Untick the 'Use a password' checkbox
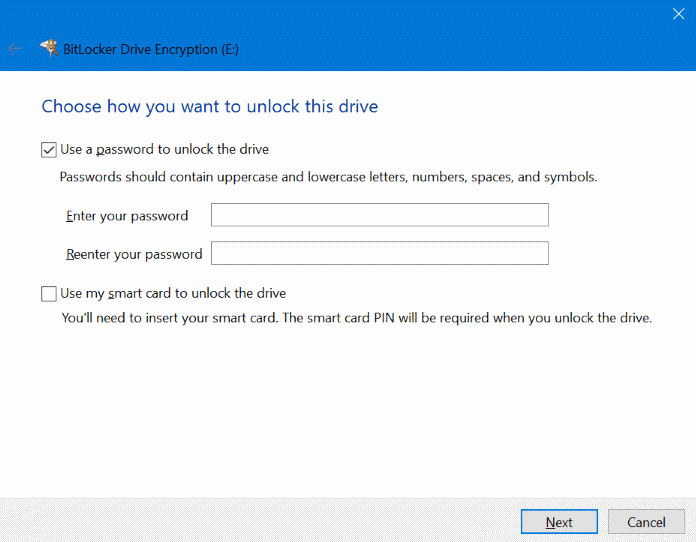696x542 pixels. tap(49, 150)
